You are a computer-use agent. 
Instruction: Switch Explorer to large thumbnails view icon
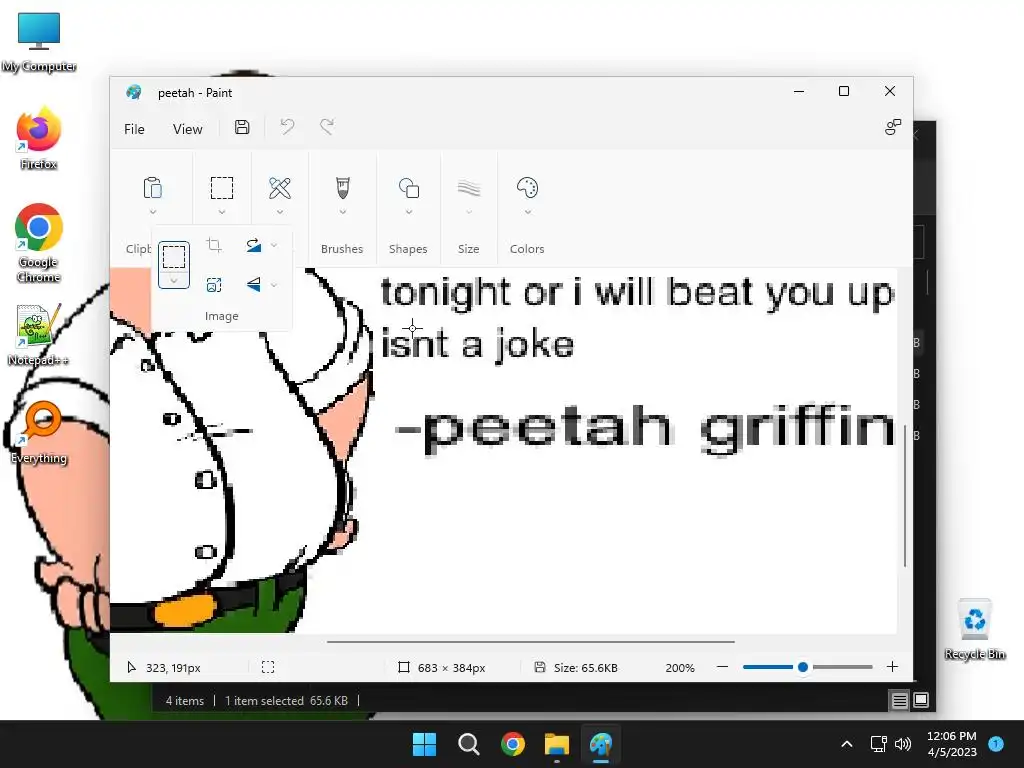921,701
